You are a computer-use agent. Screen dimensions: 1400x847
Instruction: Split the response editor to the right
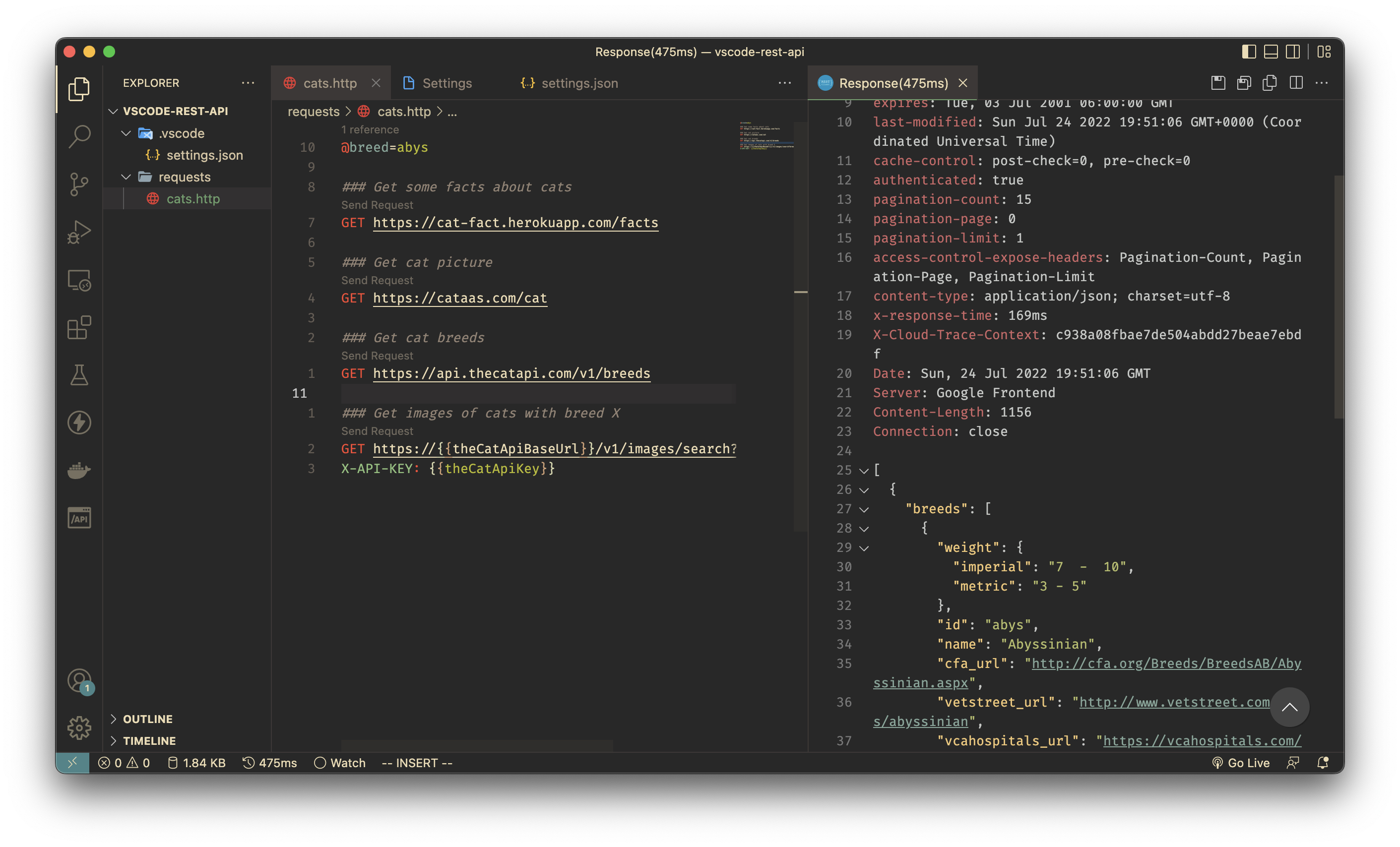(1296, 83)
